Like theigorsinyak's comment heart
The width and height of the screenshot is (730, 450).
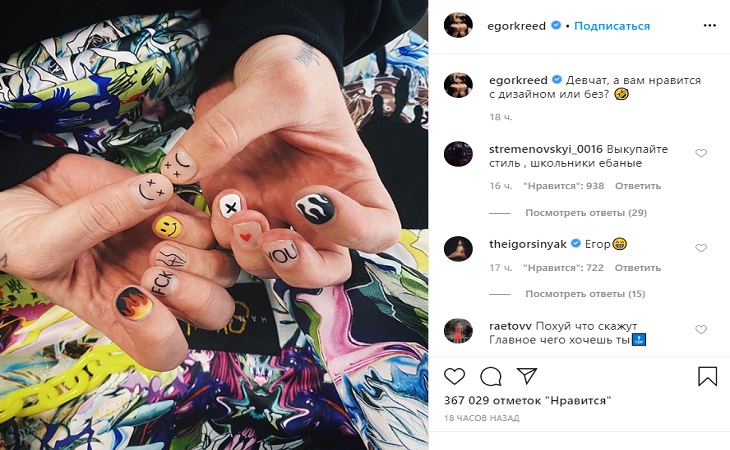(701, 248)
